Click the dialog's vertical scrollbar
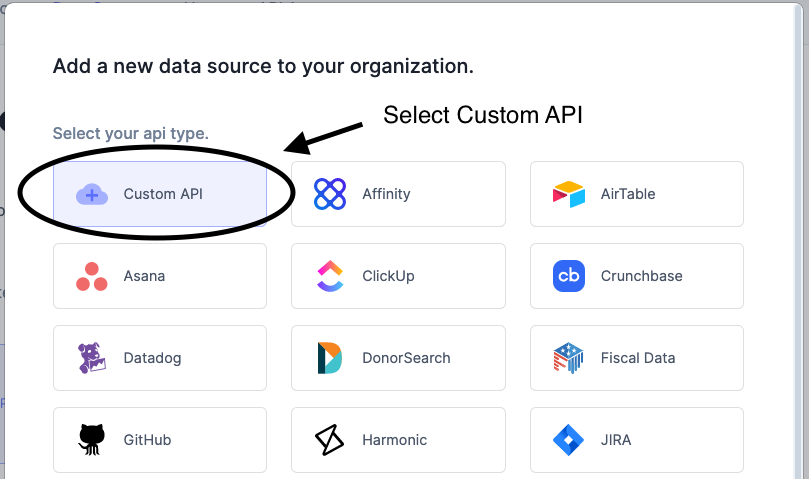This screenshot has height=479, width=809. pyautogui.click(x=799, y=241)
